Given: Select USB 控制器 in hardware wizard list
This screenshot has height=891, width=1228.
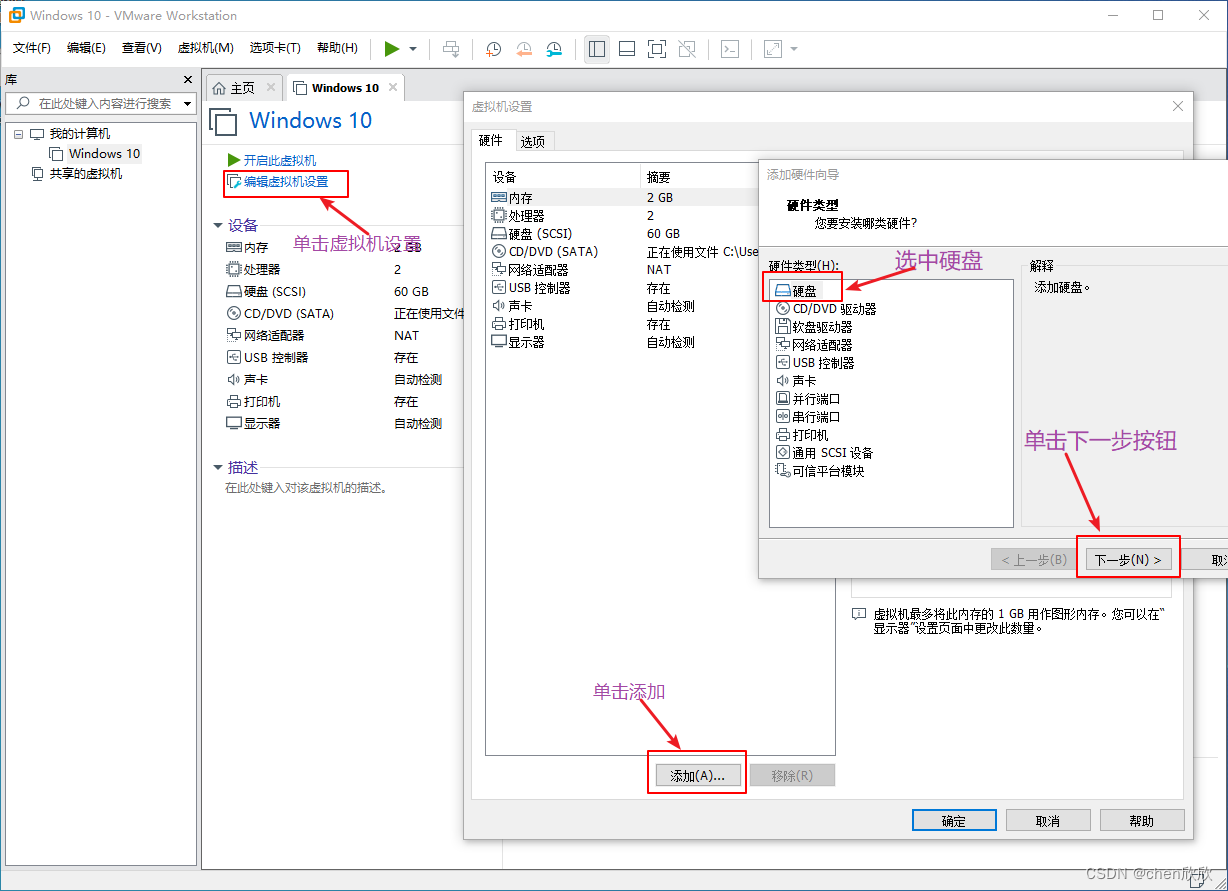Looking at the screenshot, I should 815,363.
